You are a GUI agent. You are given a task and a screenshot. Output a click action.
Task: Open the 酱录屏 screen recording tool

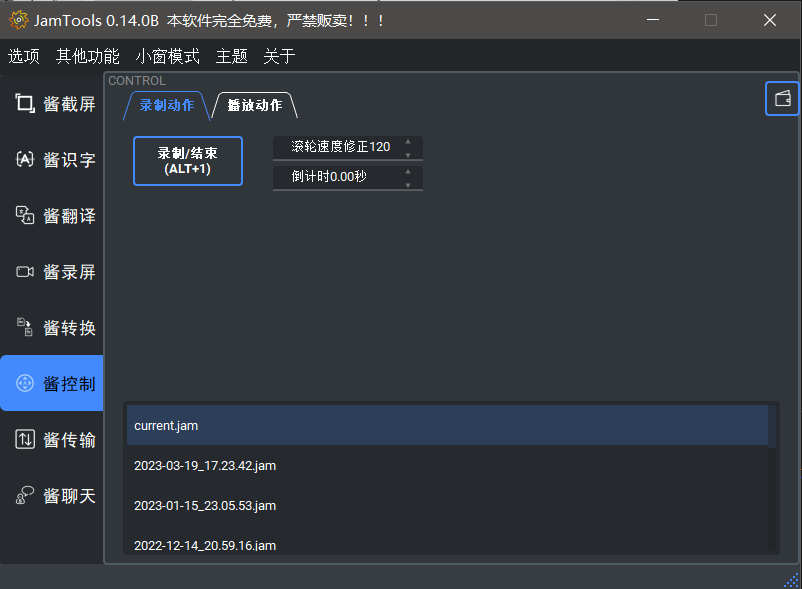[x=52, y=271]
